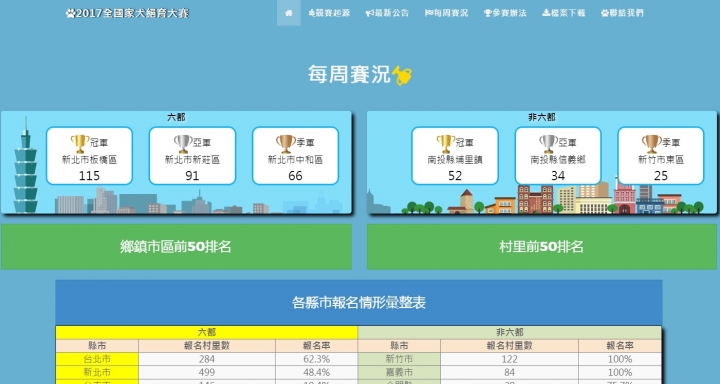The height and width of the screenshot is (384, 720).
Task: Click the 新竹市 table cell
Action: [399, 359]
